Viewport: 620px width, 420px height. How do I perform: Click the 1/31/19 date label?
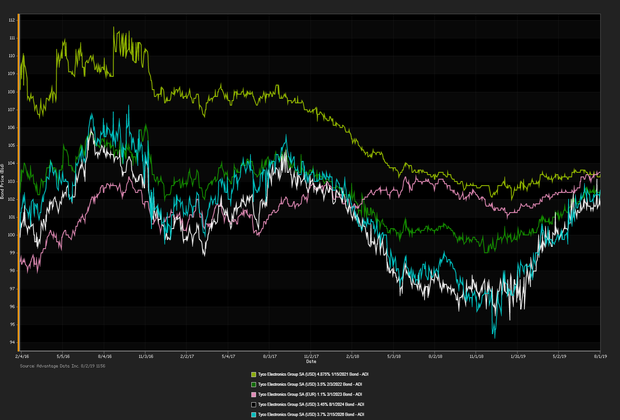point(518,356)
